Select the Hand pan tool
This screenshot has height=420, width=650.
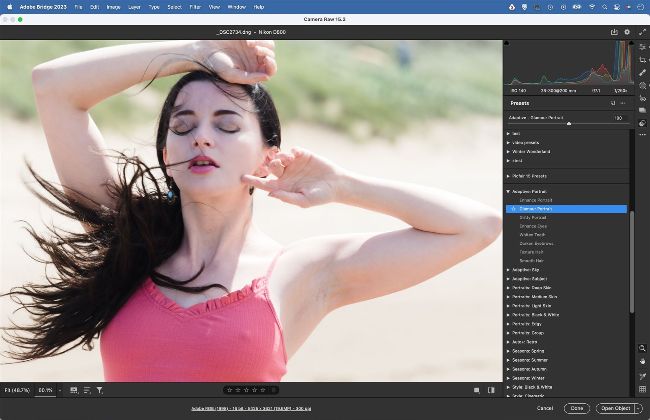click(x=642, y=361)
